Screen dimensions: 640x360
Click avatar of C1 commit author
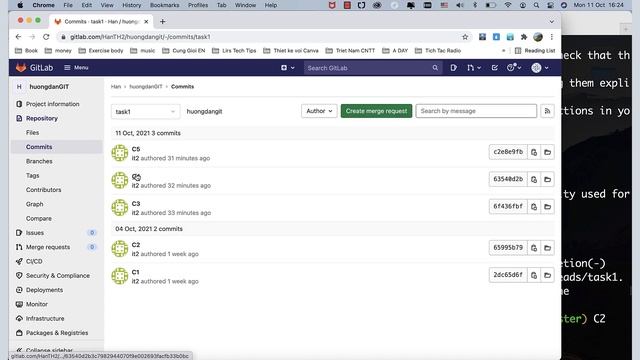pyautogui.click(x=120, y=276)
